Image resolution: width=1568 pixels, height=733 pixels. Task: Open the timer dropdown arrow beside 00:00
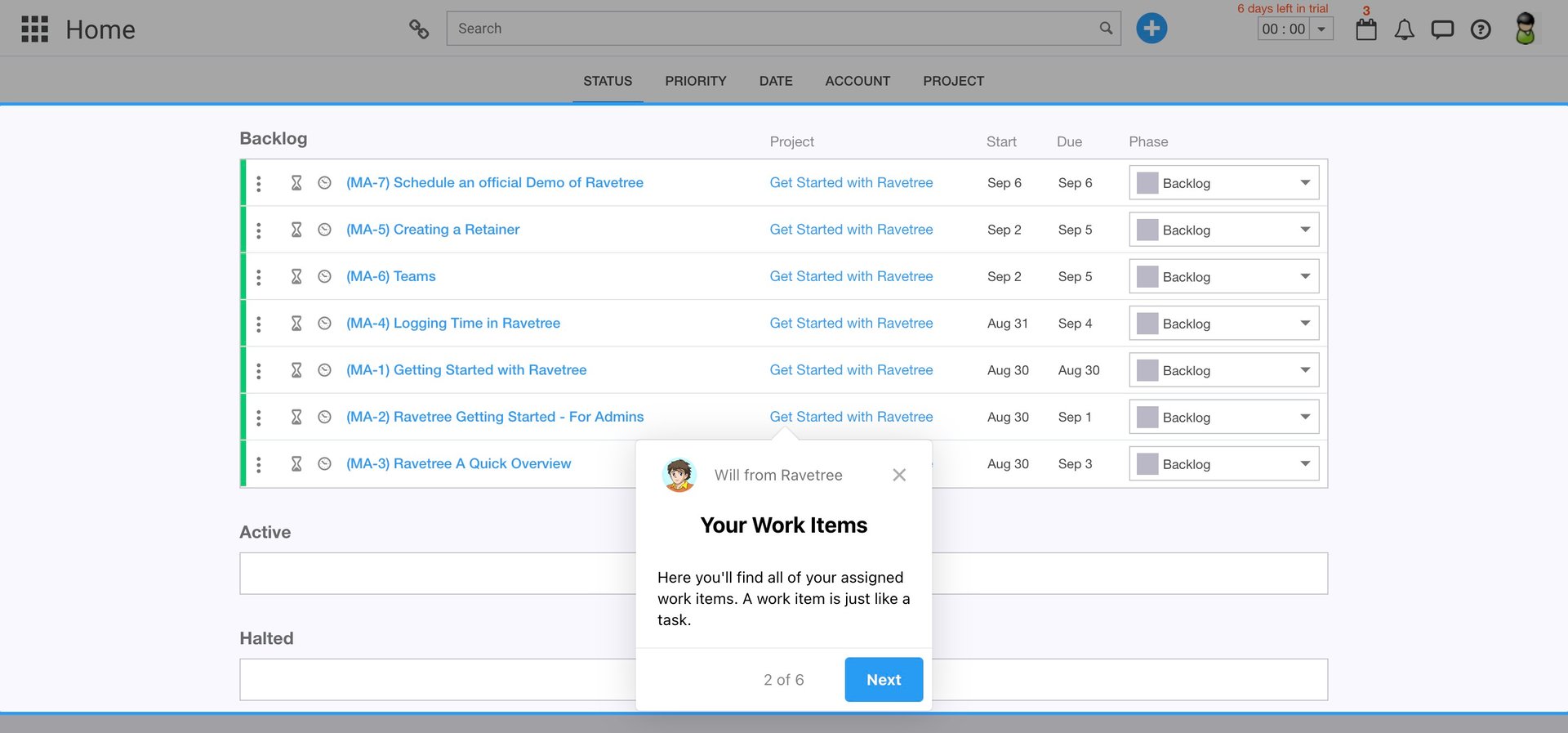click(x=1321, y=29)
